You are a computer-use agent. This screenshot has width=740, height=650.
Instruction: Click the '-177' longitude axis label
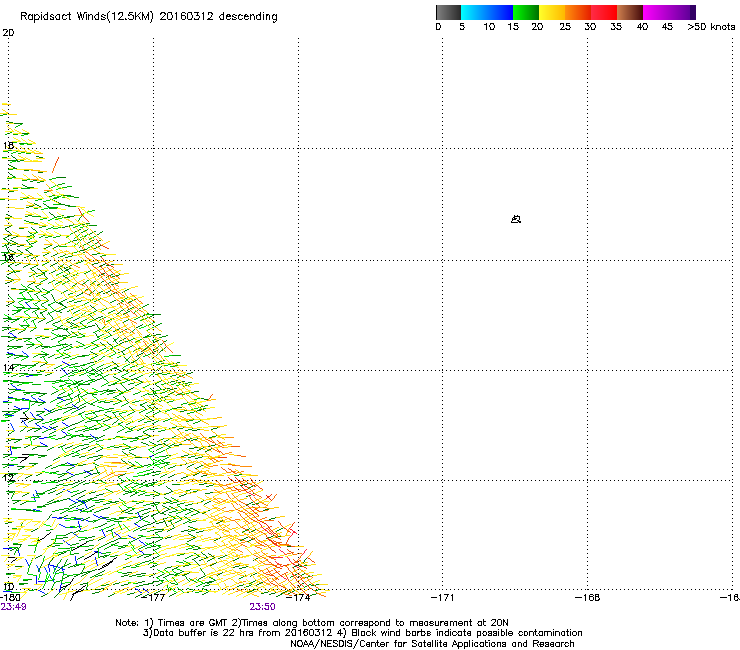(153, 598)
